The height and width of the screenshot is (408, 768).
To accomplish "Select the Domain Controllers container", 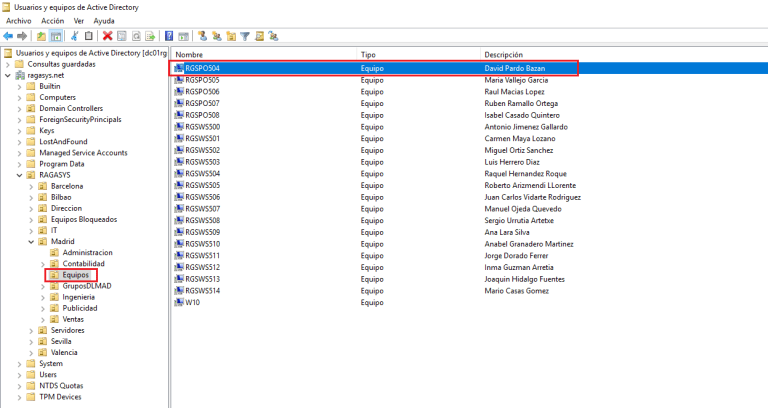I will tap(70, 108).
